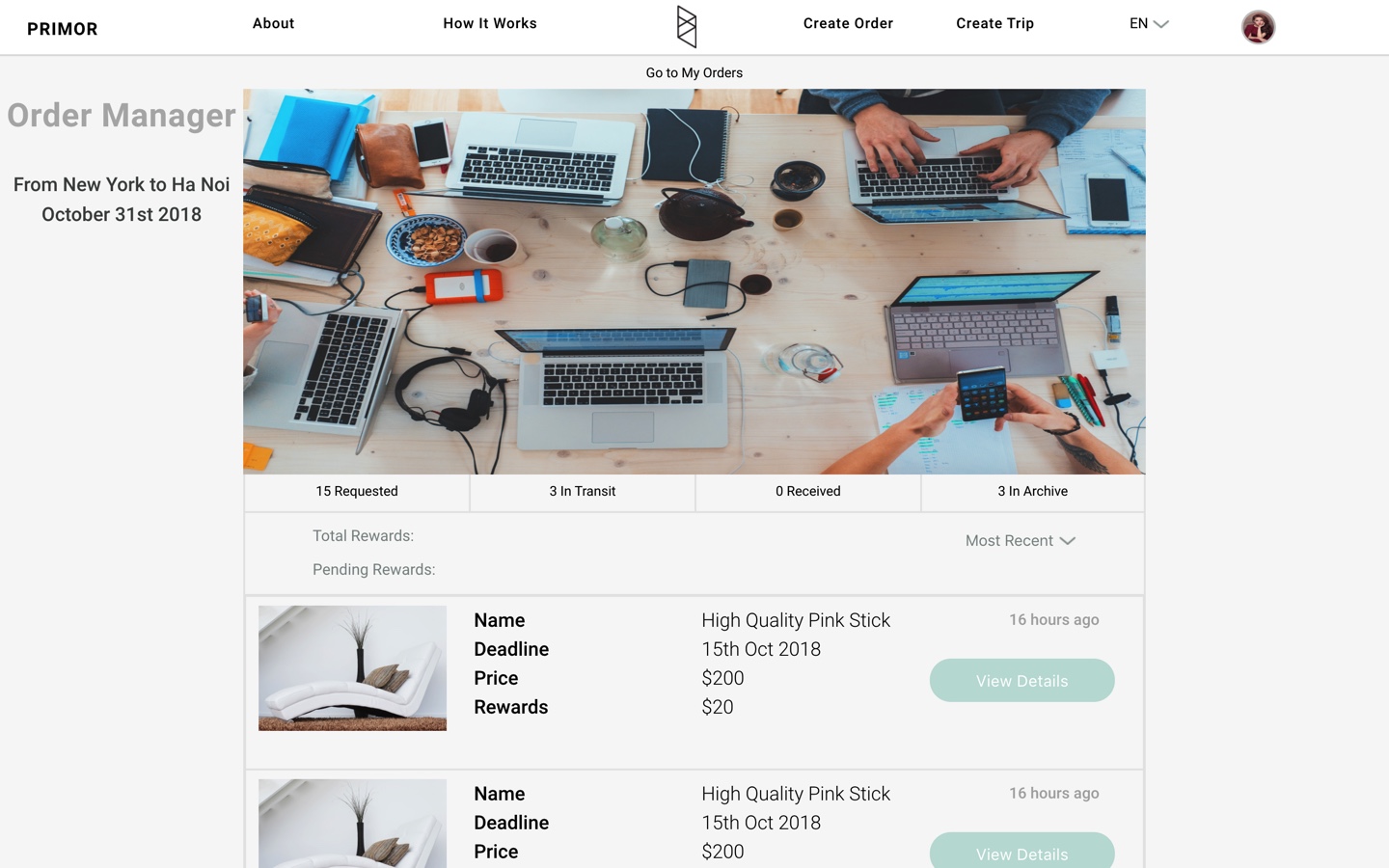1389x868 pixels.
Task: Open the second order's chair thumbnail
Action: click(x=352, y=824)
